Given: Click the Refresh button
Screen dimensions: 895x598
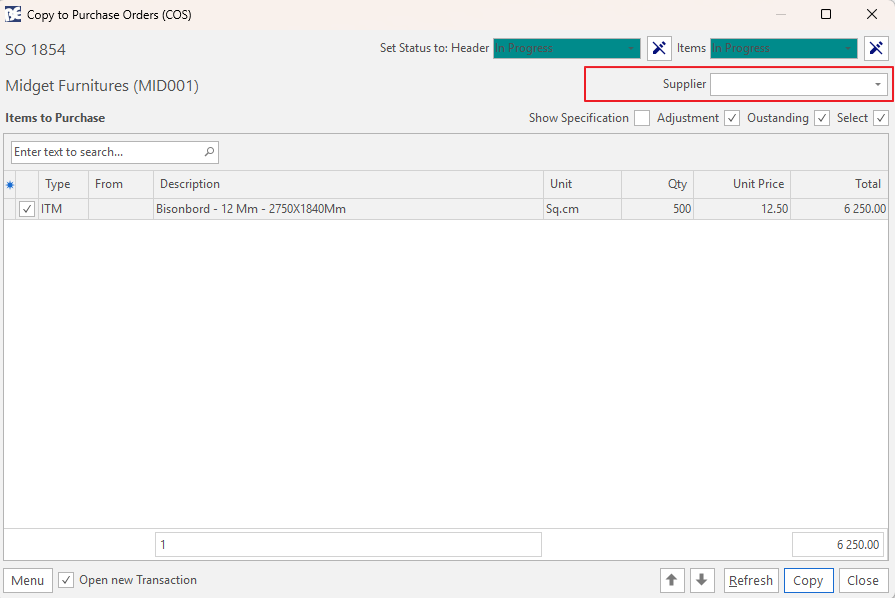Looking at the screenshot, I should point(751,580).
